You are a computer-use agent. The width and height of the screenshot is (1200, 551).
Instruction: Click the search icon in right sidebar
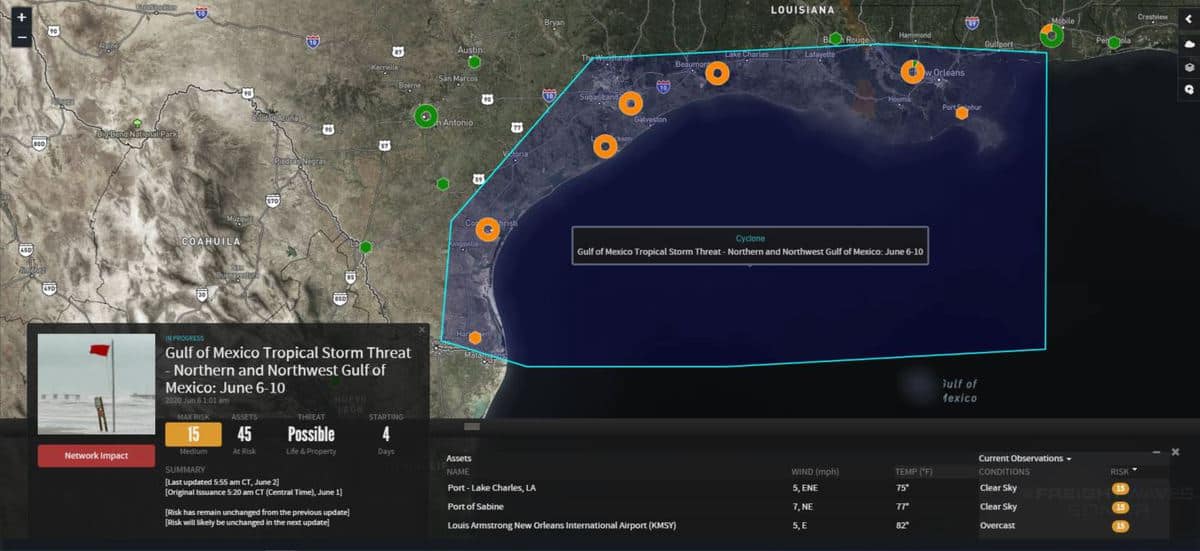tap(1189, 89)
